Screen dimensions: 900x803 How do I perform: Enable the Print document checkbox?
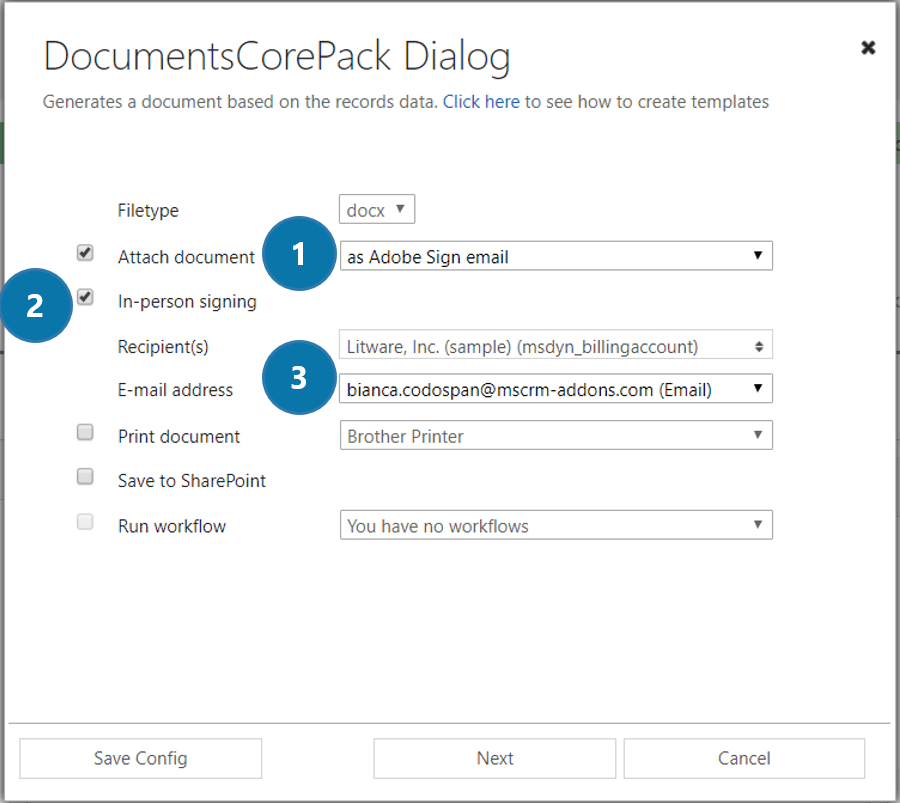86,433
